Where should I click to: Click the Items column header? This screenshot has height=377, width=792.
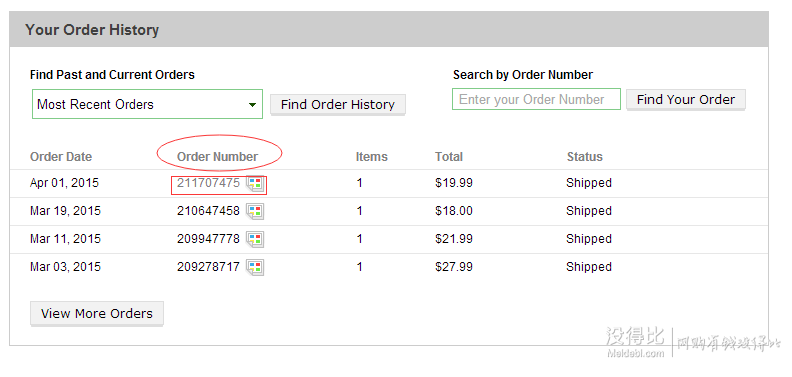coord(371,157)
